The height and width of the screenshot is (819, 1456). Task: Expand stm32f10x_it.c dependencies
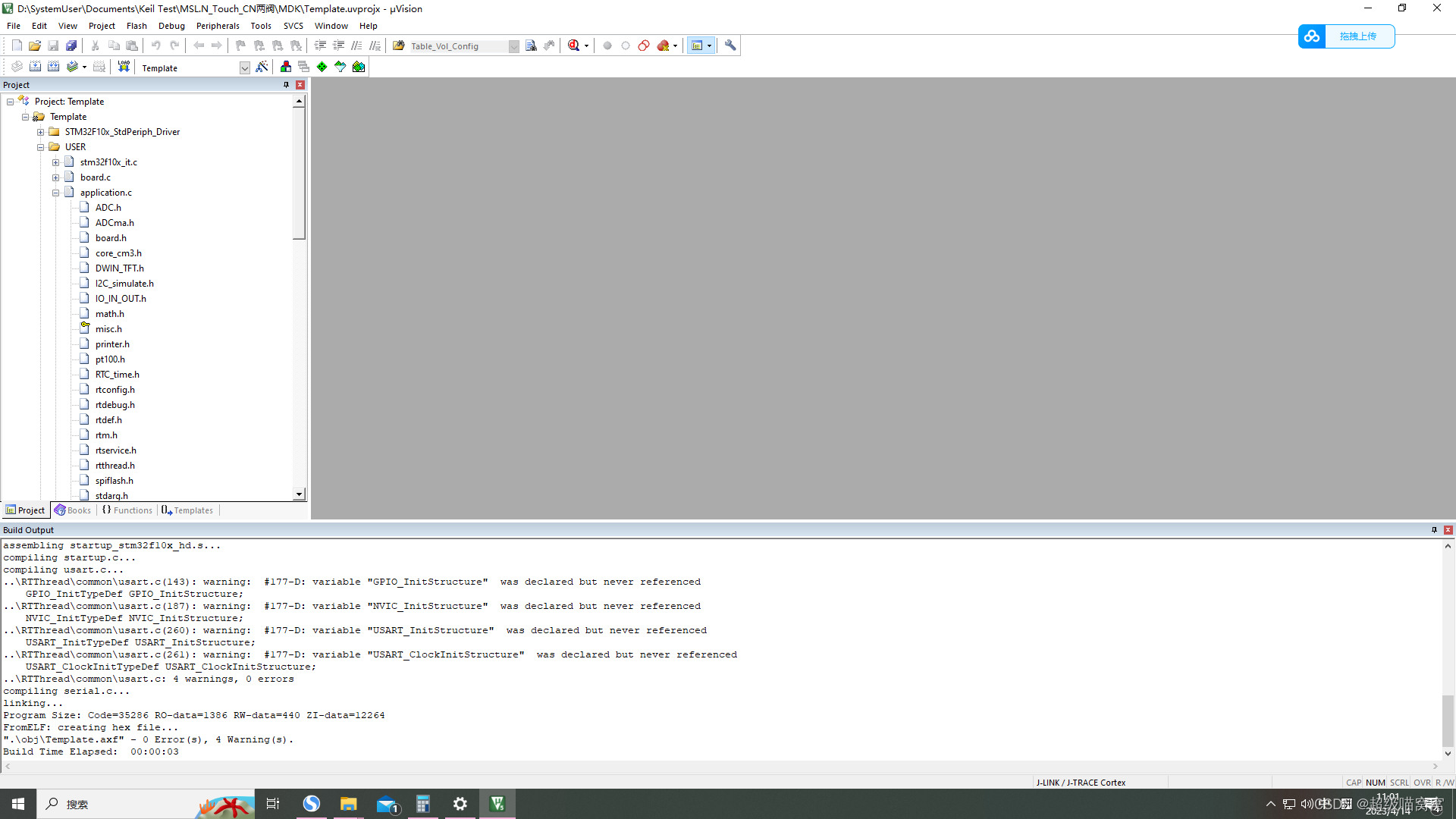click(56, 162)
